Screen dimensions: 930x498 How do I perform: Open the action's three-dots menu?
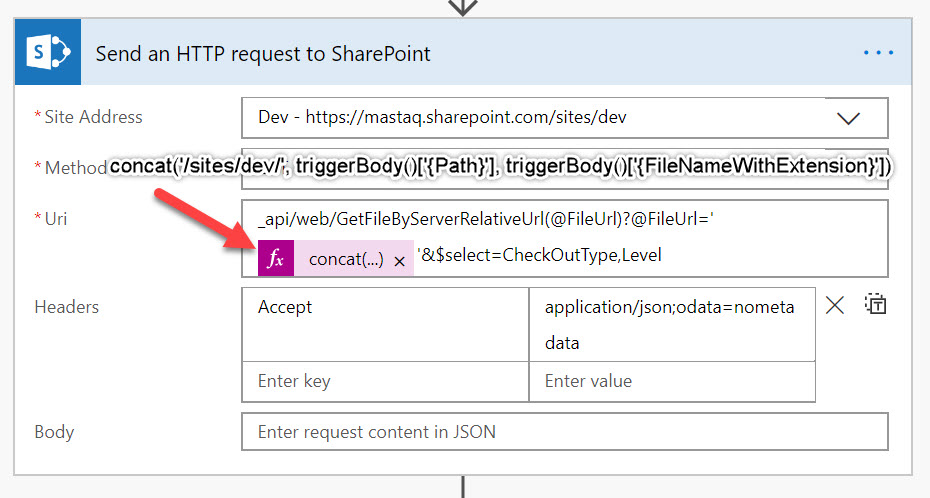click(x=877, y=53)
